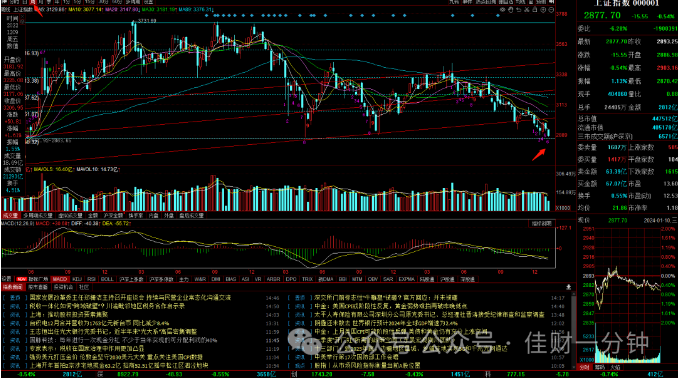Image resolution: width=678 pixels, height=378 pixels.
Task: Open the 社区 tab in the news panel
Action: (x=84, y=287)
